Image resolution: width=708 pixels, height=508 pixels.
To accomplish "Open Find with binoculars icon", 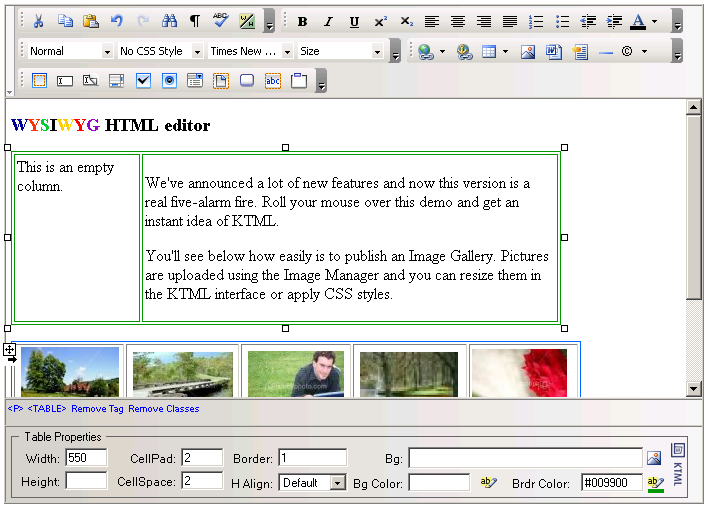I will click(169, 21).
